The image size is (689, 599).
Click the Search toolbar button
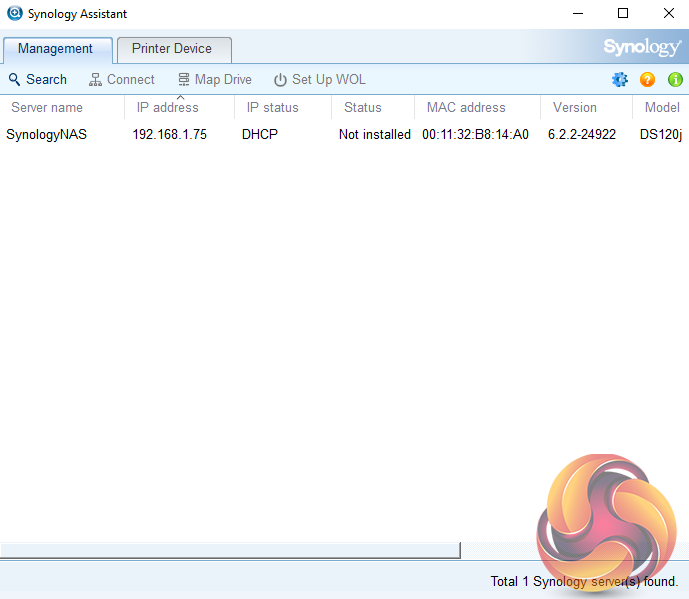pyautogui.click(x=38, y=80)
